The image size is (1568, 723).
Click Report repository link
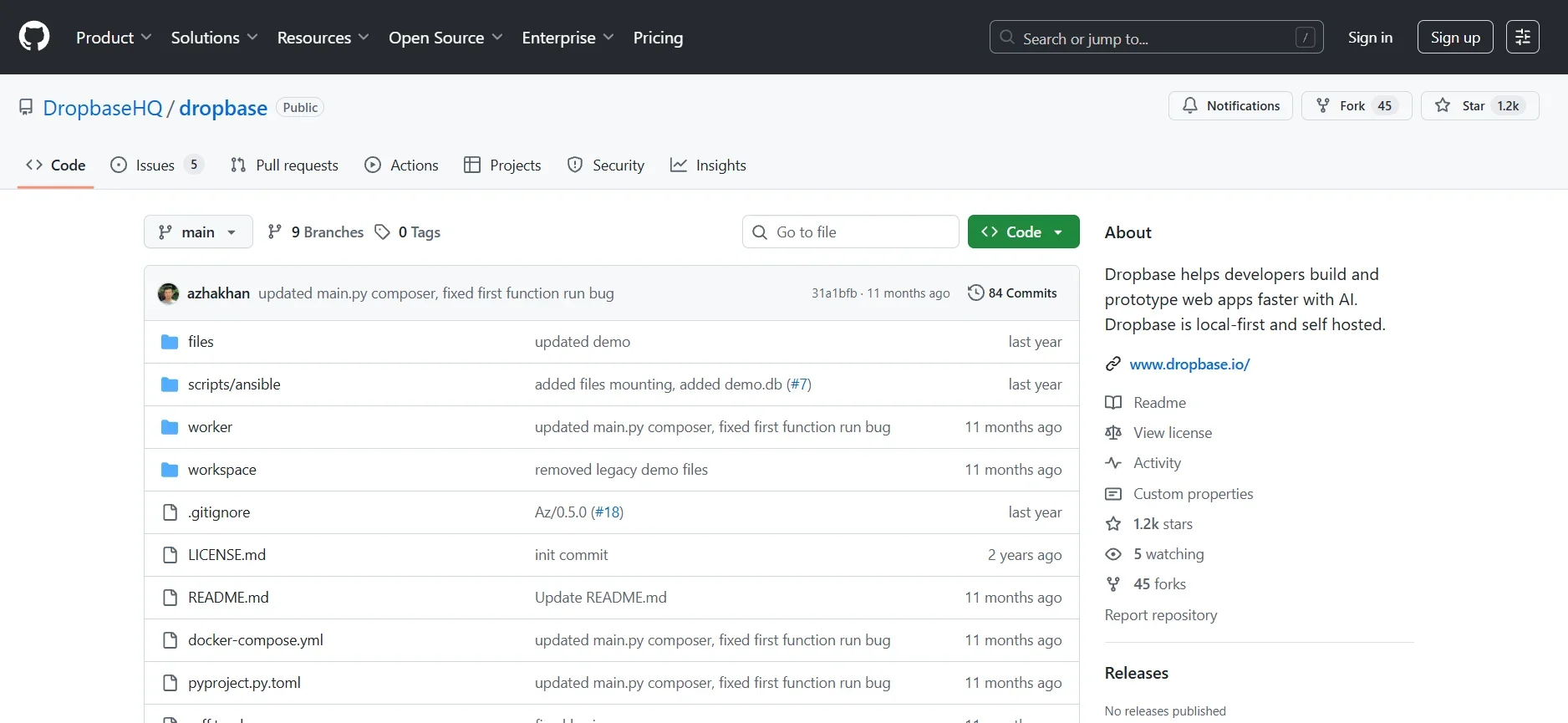click(x=1161, y=615)
